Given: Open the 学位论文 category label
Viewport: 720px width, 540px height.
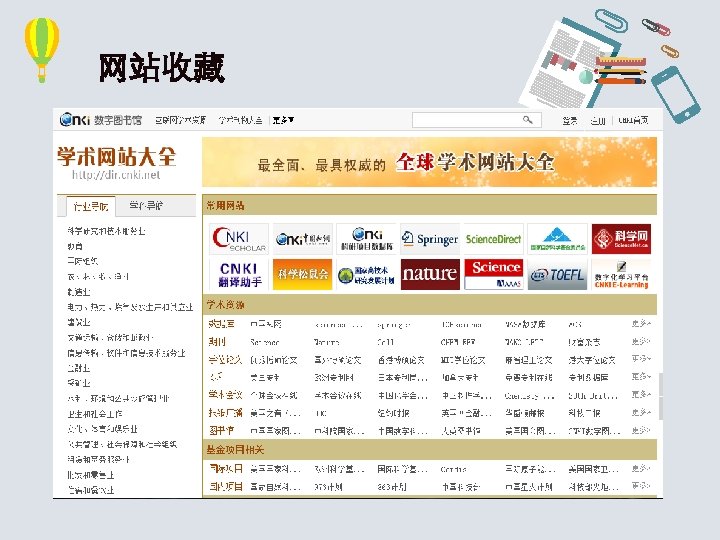Looking at the screenshot, I should 225,360.
